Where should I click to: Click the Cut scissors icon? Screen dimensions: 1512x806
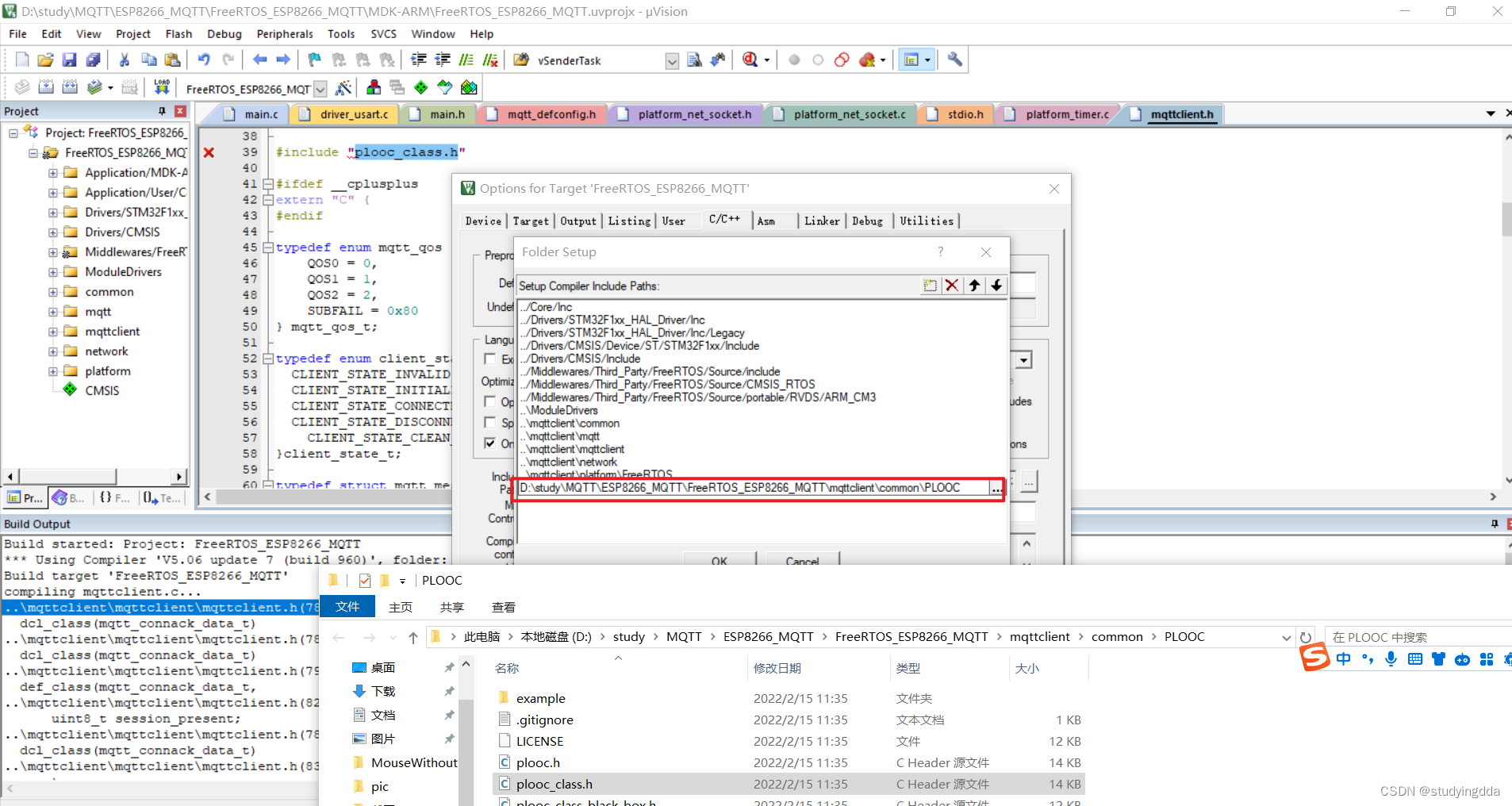125,59
